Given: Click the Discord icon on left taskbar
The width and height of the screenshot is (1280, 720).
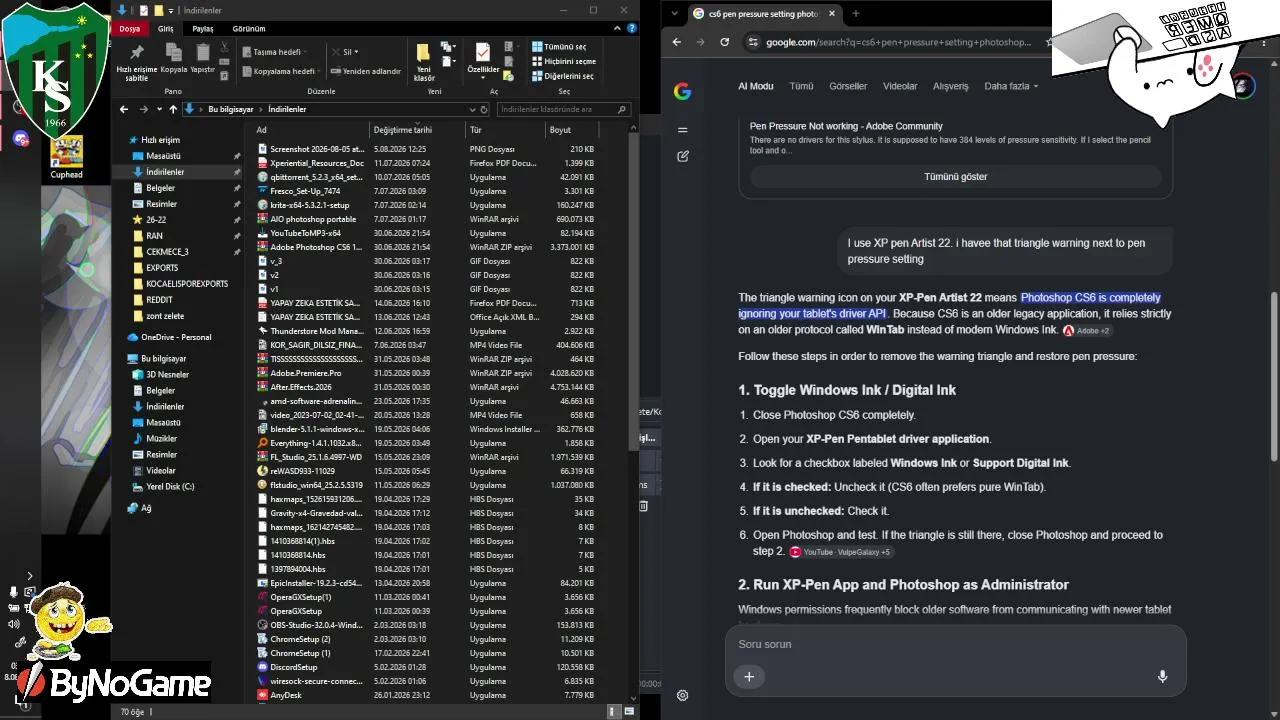Looking at the screenshot, I should tap(21, 139).
